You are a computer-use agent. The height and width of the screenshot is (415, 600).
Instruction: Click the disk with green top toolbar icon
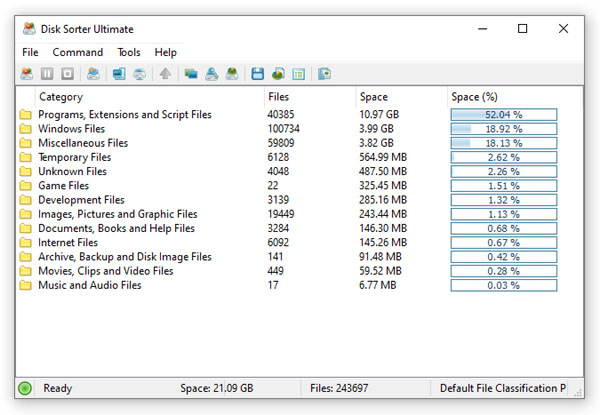pos(232,73)
